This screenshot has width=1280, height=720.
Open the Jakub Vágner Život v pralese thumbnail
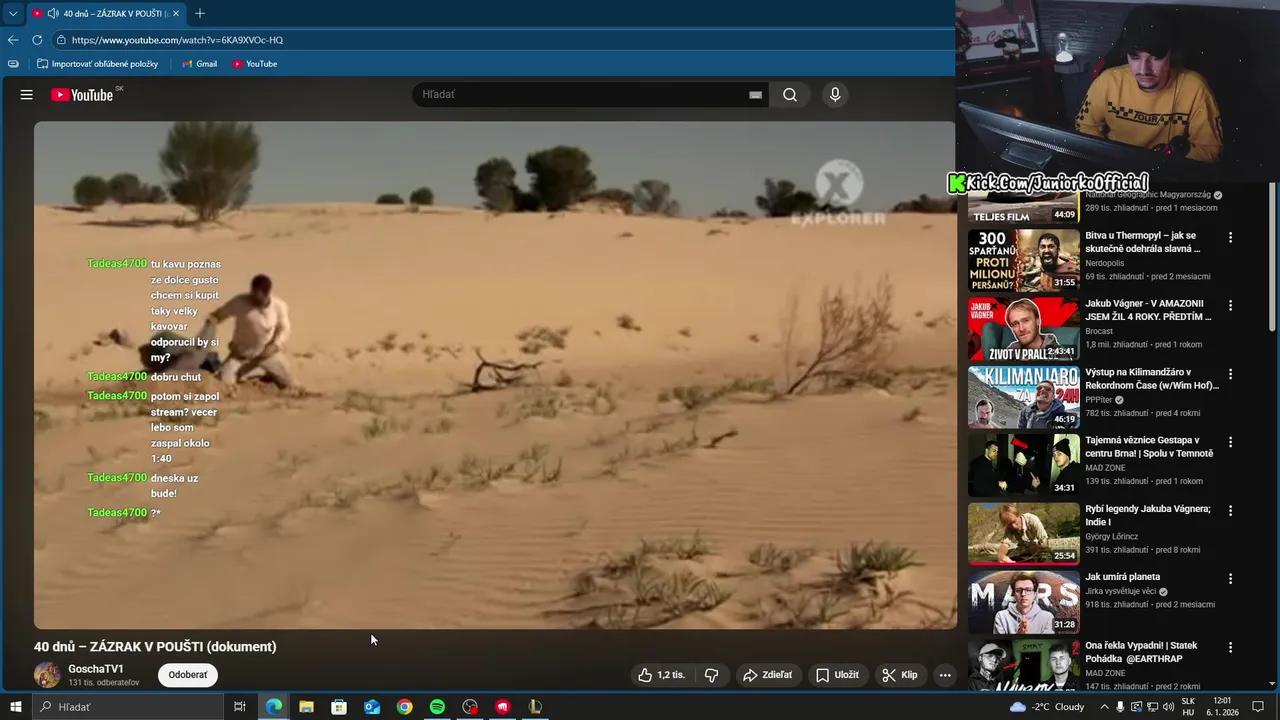(1023, 329)
